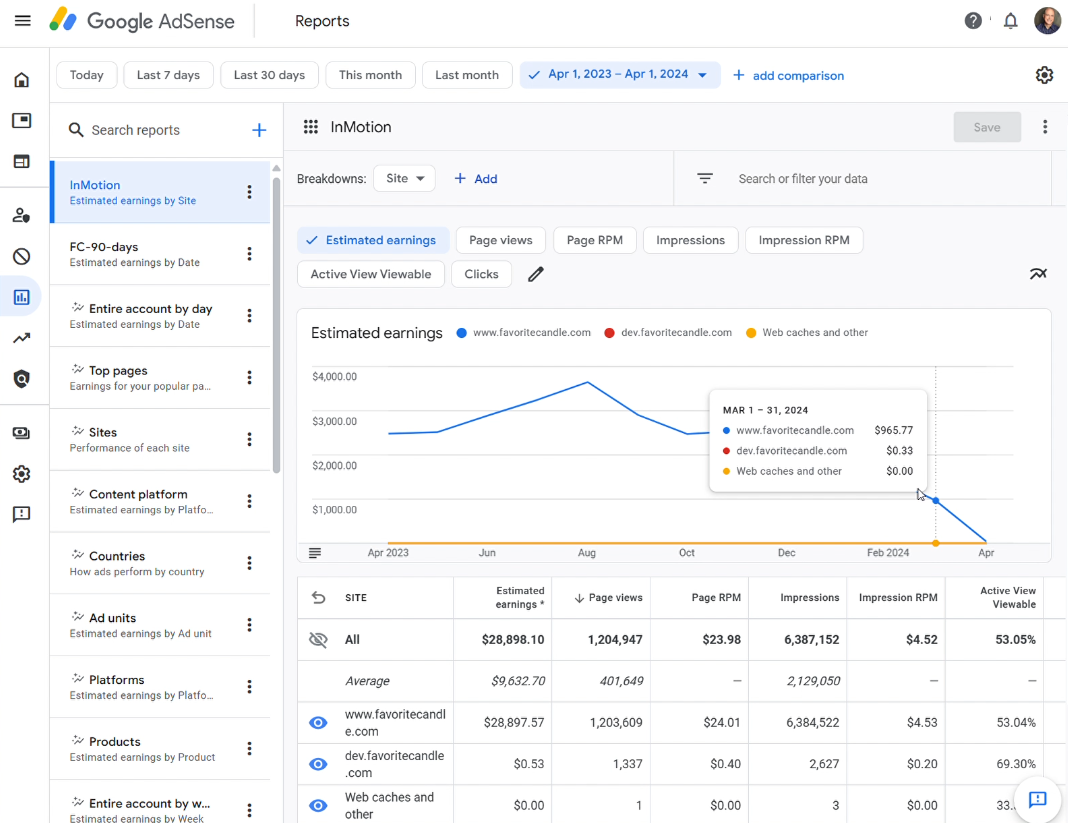Open the Ads sidebar icon
Viewport: 1068px width, 823px height.
(x=22, y=121)
